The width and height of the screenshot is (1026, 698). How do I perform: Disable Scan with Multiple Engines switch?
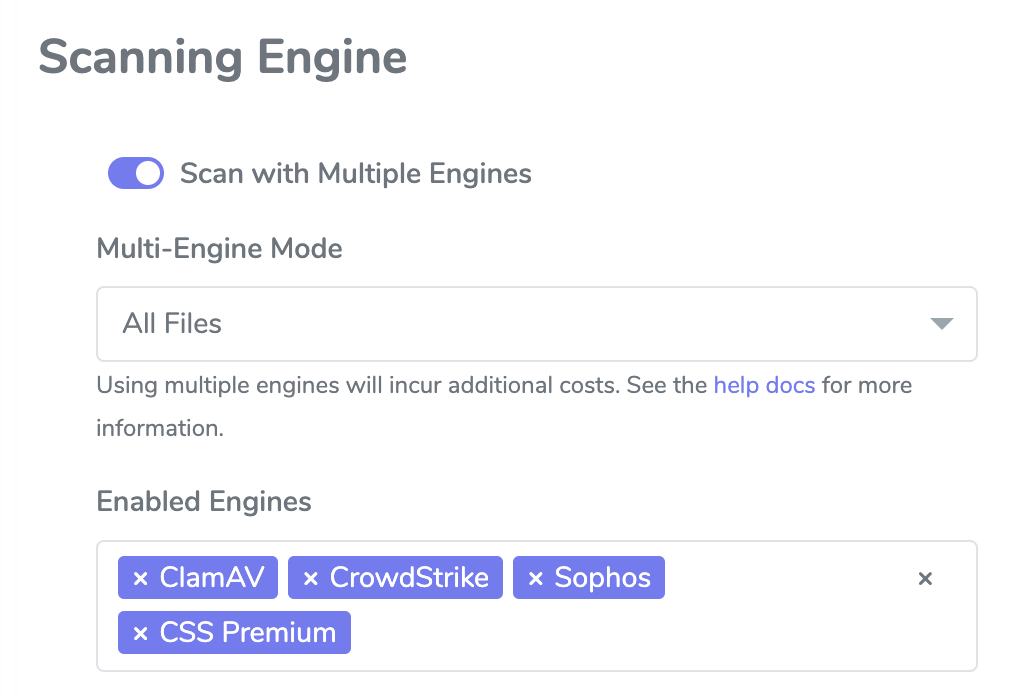pyautogui.click(x=136, y=173)
